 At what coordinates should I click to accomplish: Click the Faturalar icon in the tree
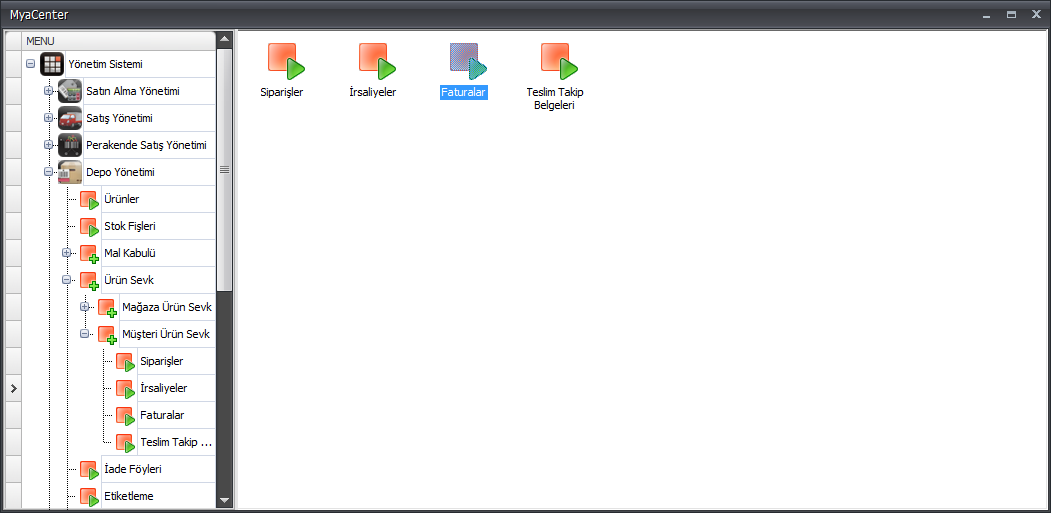coord(125,416)
